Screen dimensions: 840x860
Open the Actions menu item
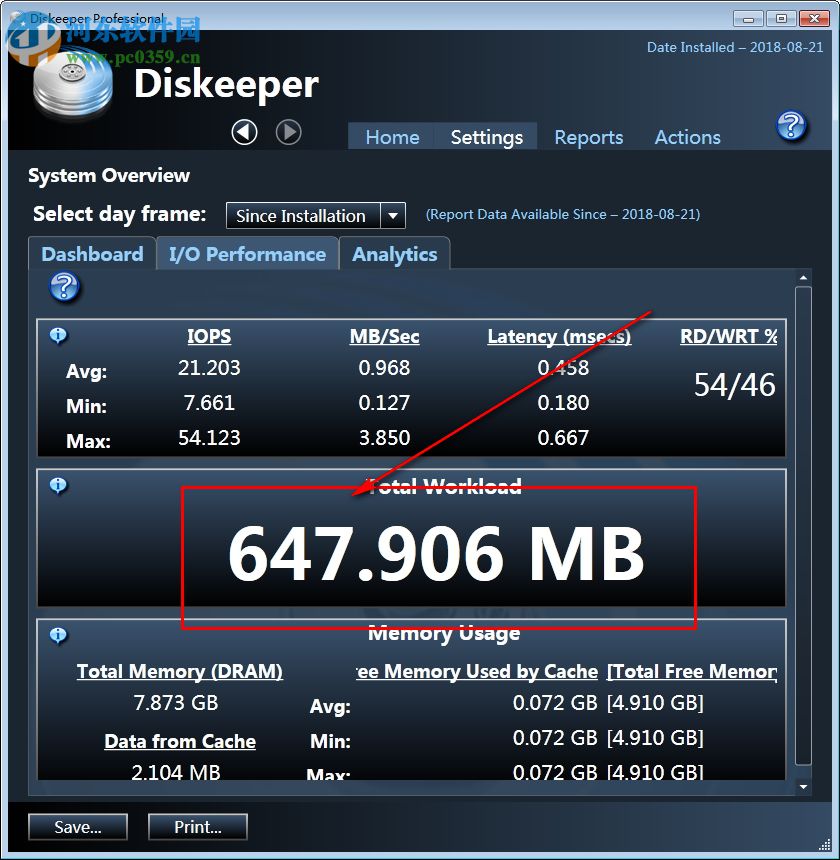(687, 137)
